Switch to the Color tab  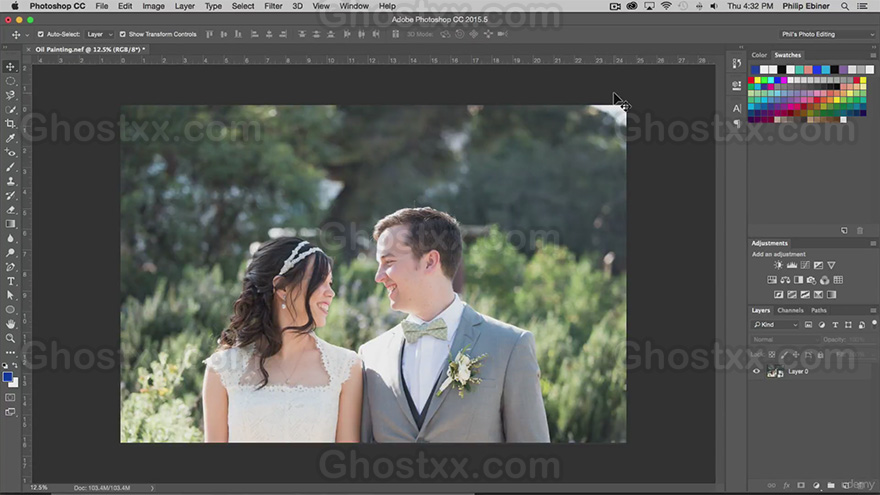[x=759, y=55]
